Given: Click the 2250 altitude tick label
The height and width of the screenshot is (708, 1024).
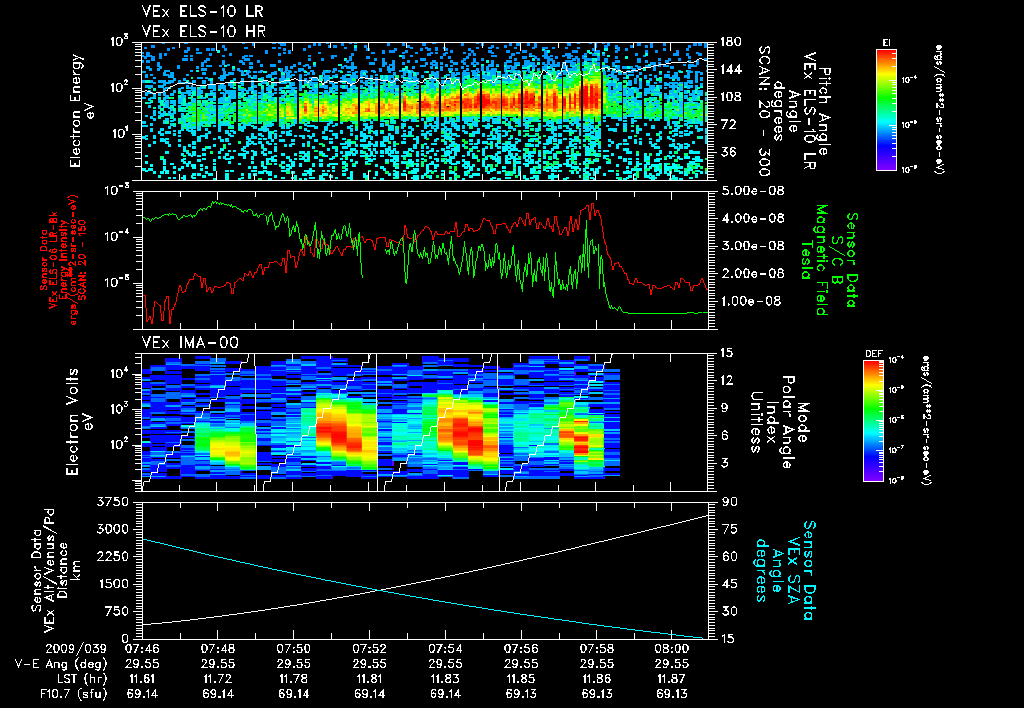Looking at the screenshot, I should point(112,556).
